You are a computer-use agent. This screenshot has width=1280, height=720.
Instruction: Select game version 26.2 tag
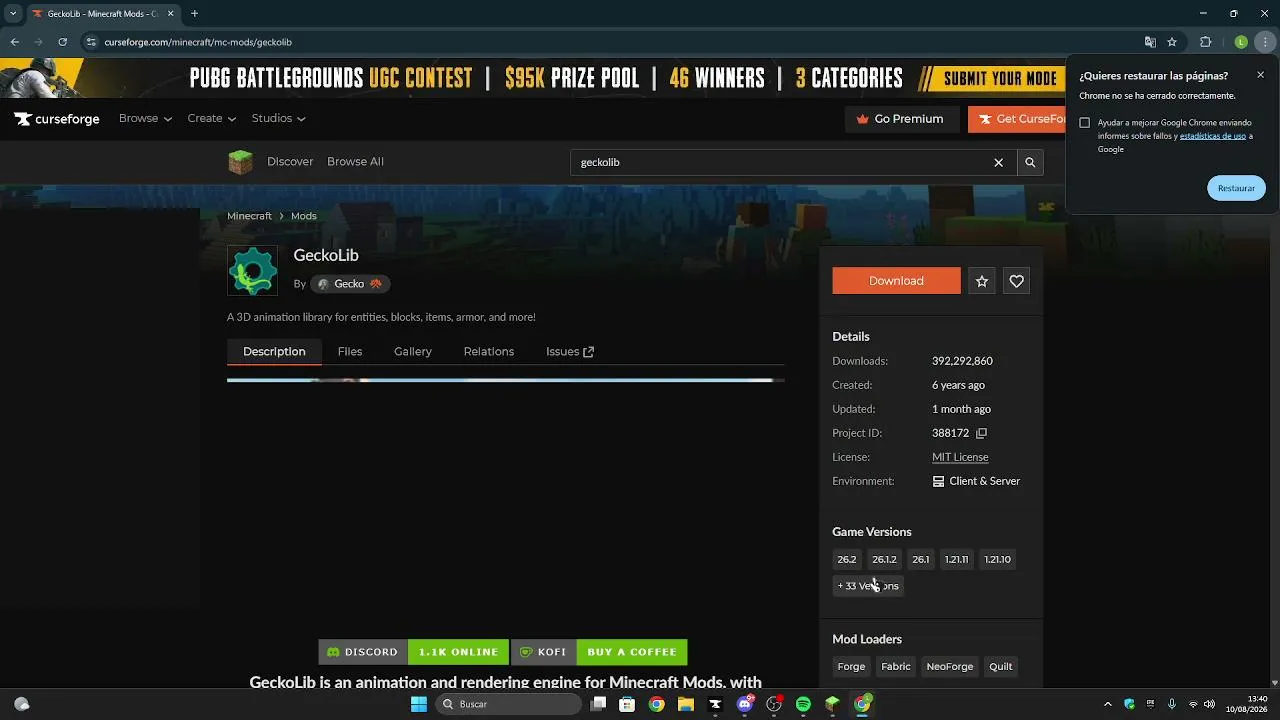tap(847, 560)
